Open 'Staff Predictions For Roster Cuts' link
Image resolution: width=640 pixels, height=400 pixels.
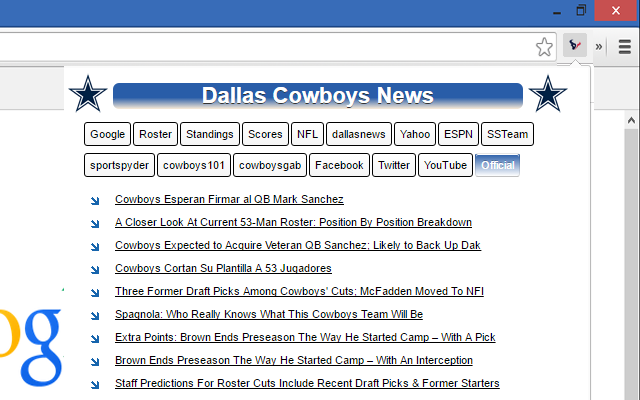(307, 383)
